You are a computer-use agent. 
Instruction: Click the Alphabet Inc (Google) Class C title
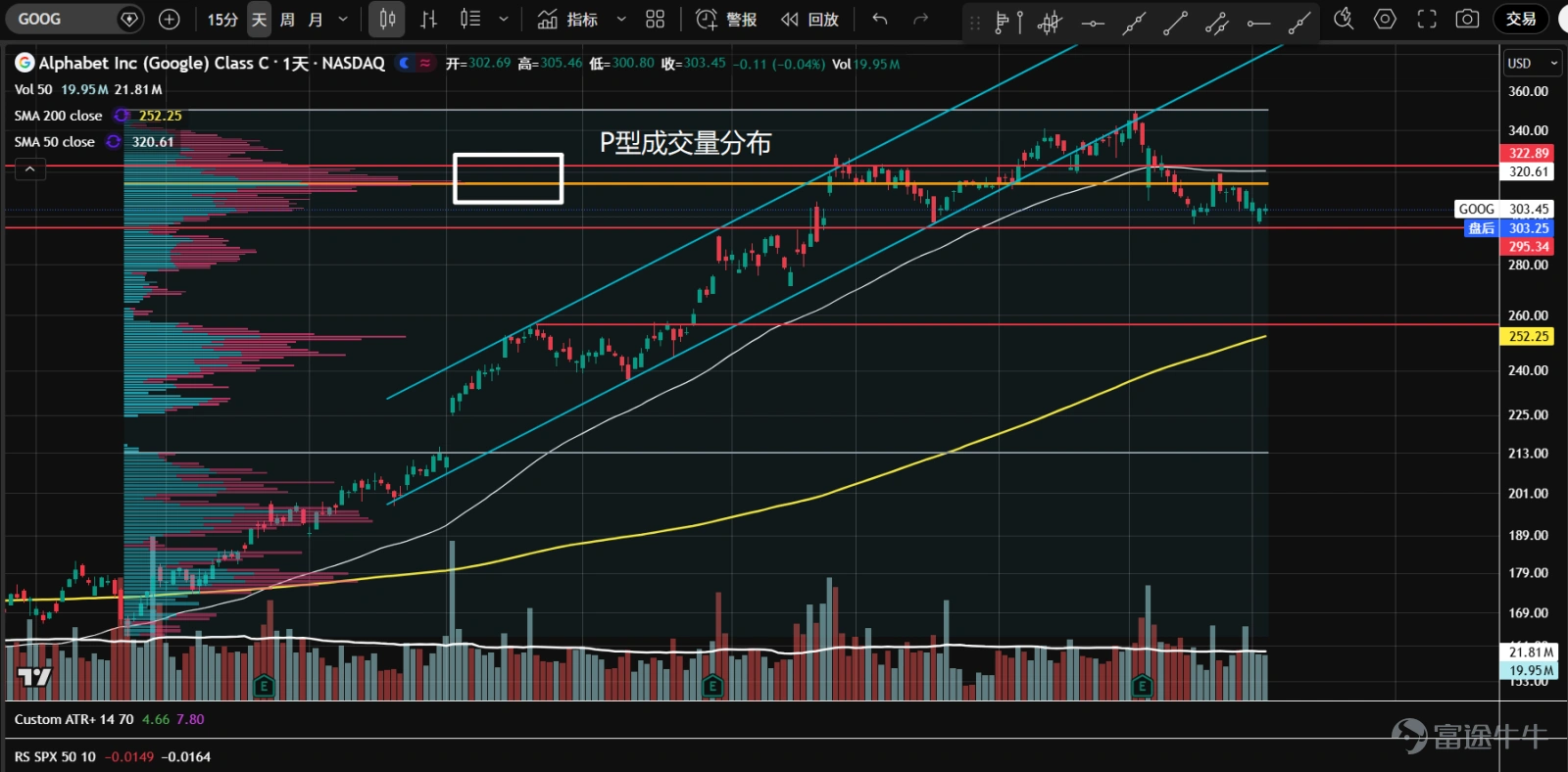153,63
